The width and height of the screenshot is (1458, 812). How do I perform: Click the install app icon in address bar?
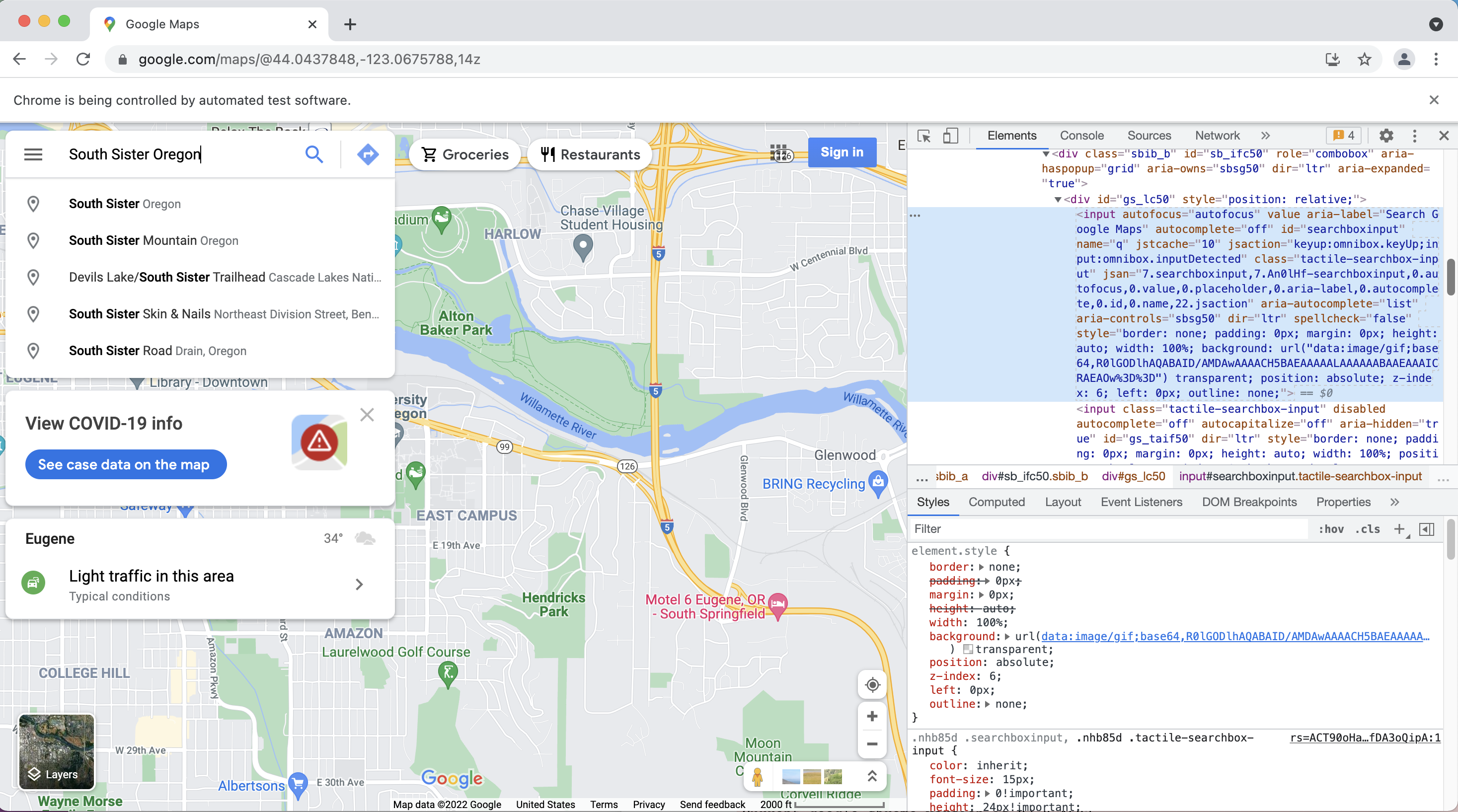pyautogui.click(x=1332, y=59)
